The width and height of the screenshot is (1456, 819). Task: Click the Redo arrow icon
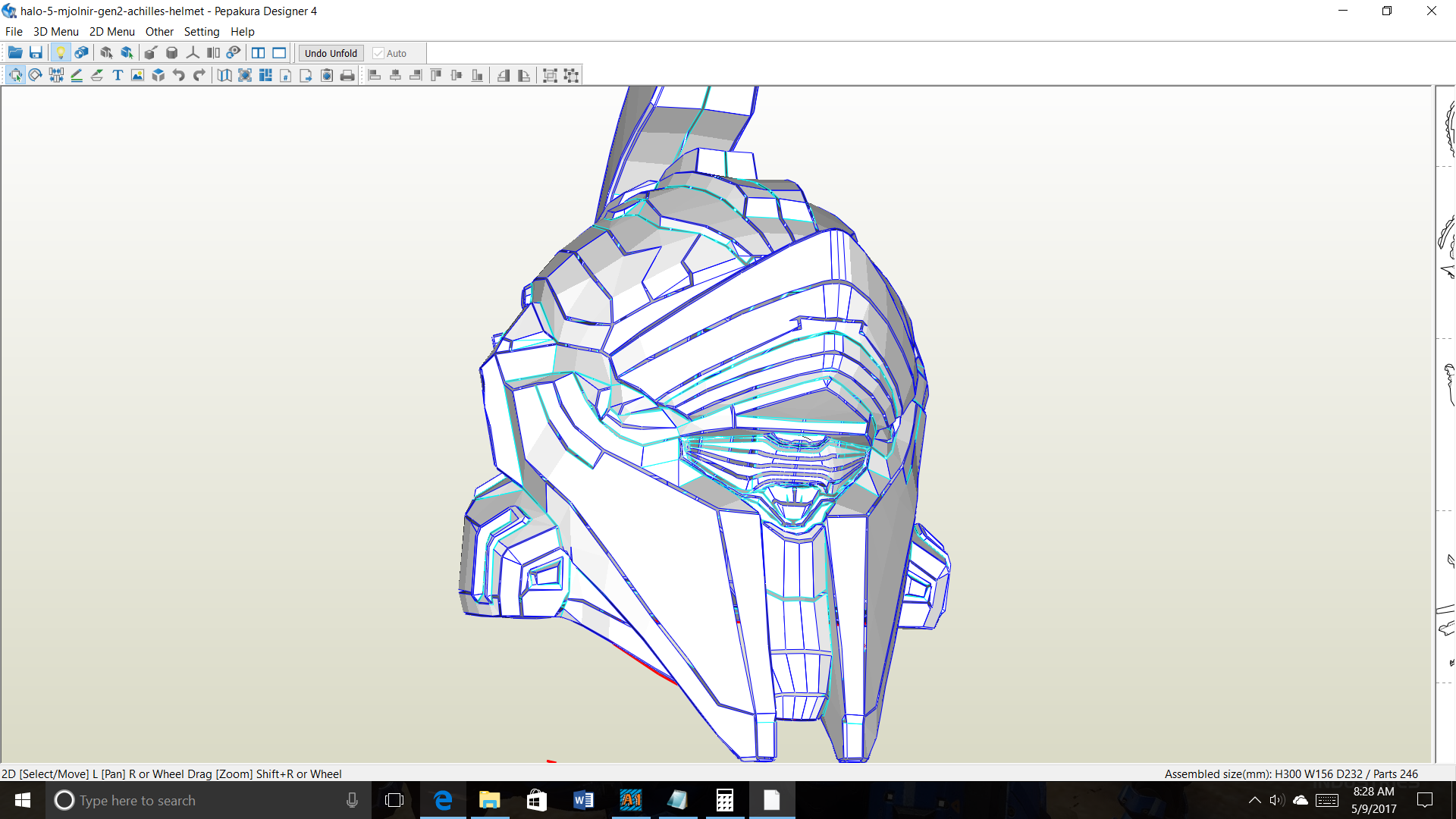199,75
